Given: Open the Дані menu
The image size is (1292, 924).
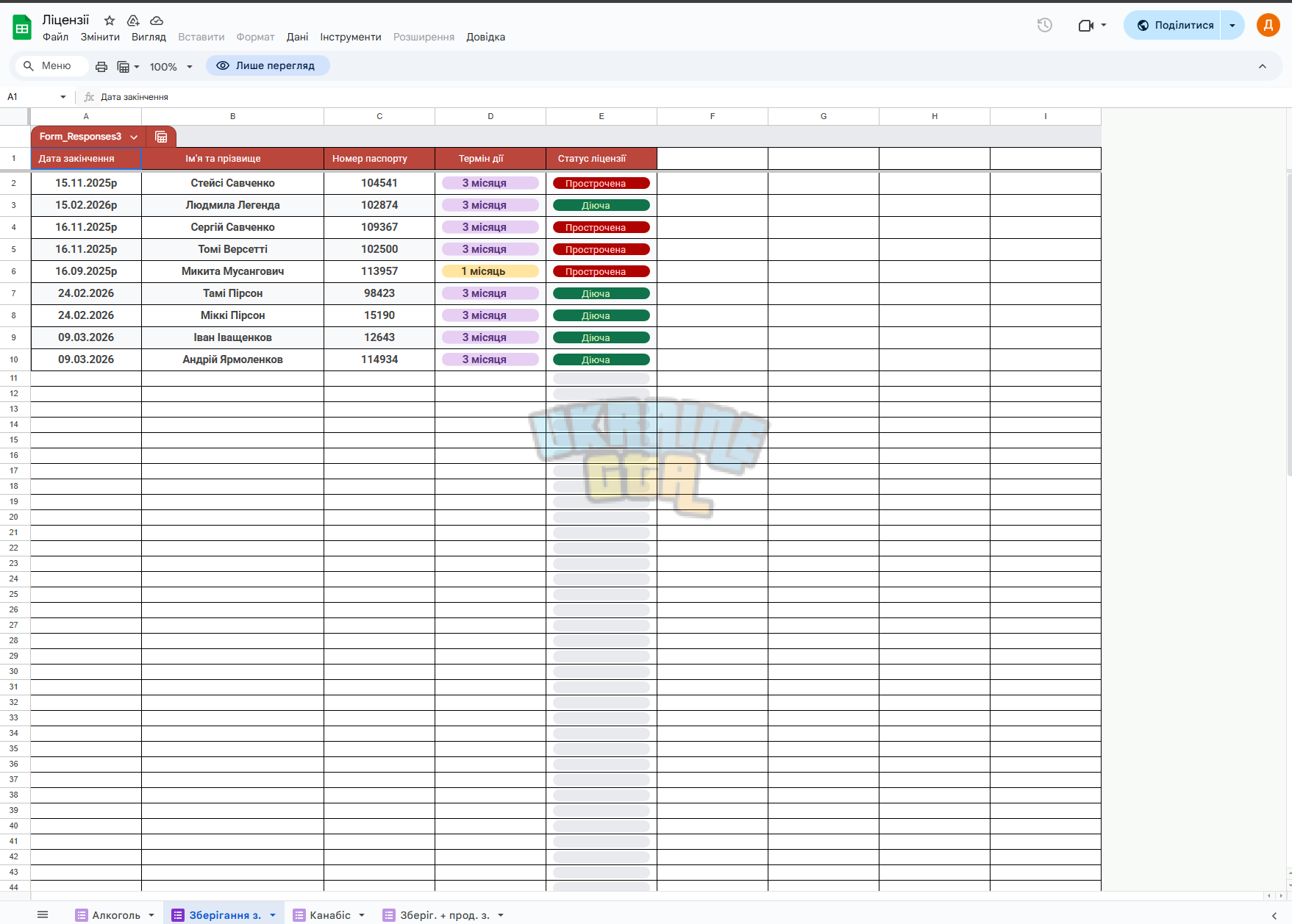Looking at the screenshot, I should click(x=297, y=37).
